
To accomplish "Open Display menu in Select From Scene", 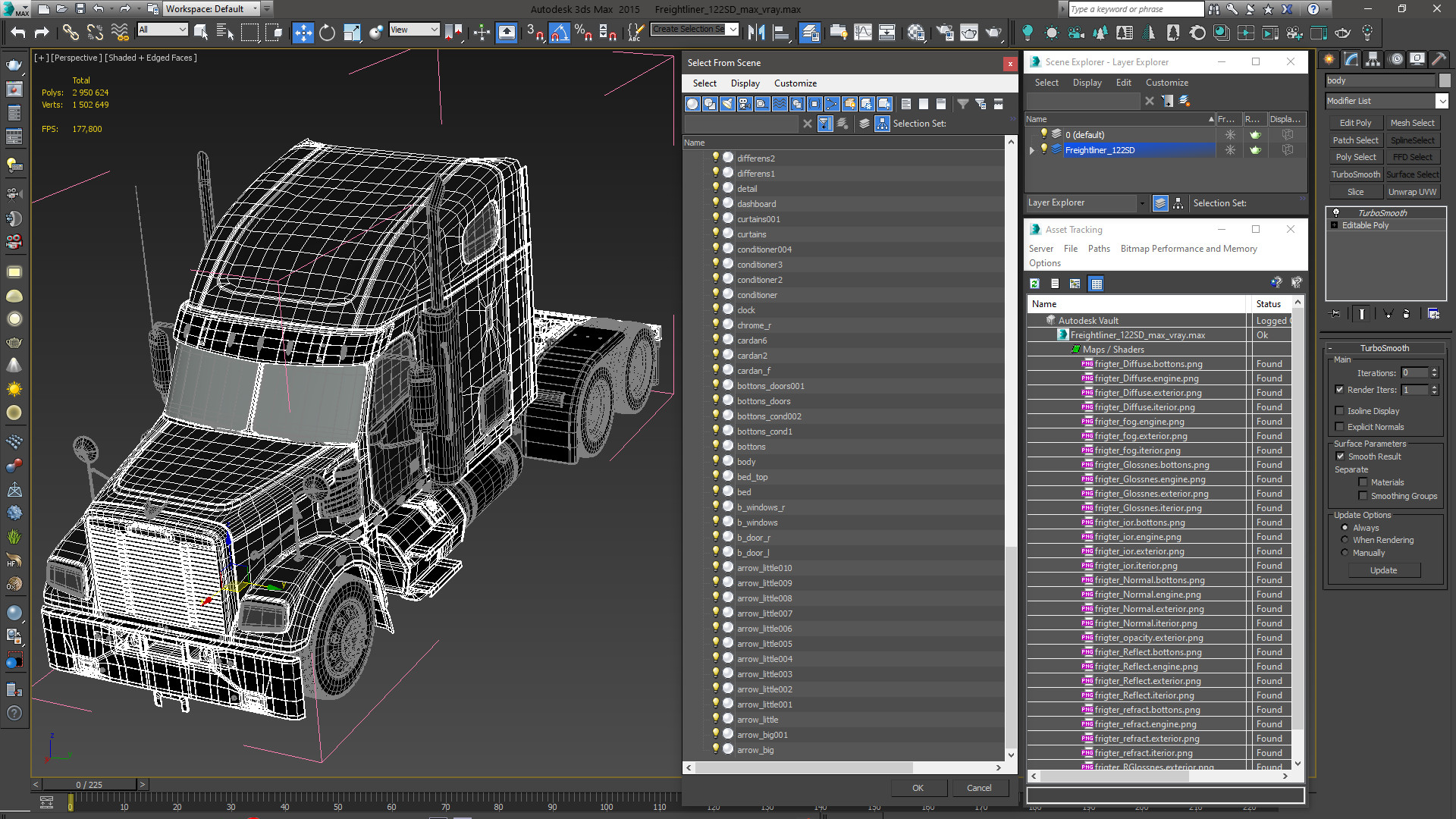I will point(745,83).
